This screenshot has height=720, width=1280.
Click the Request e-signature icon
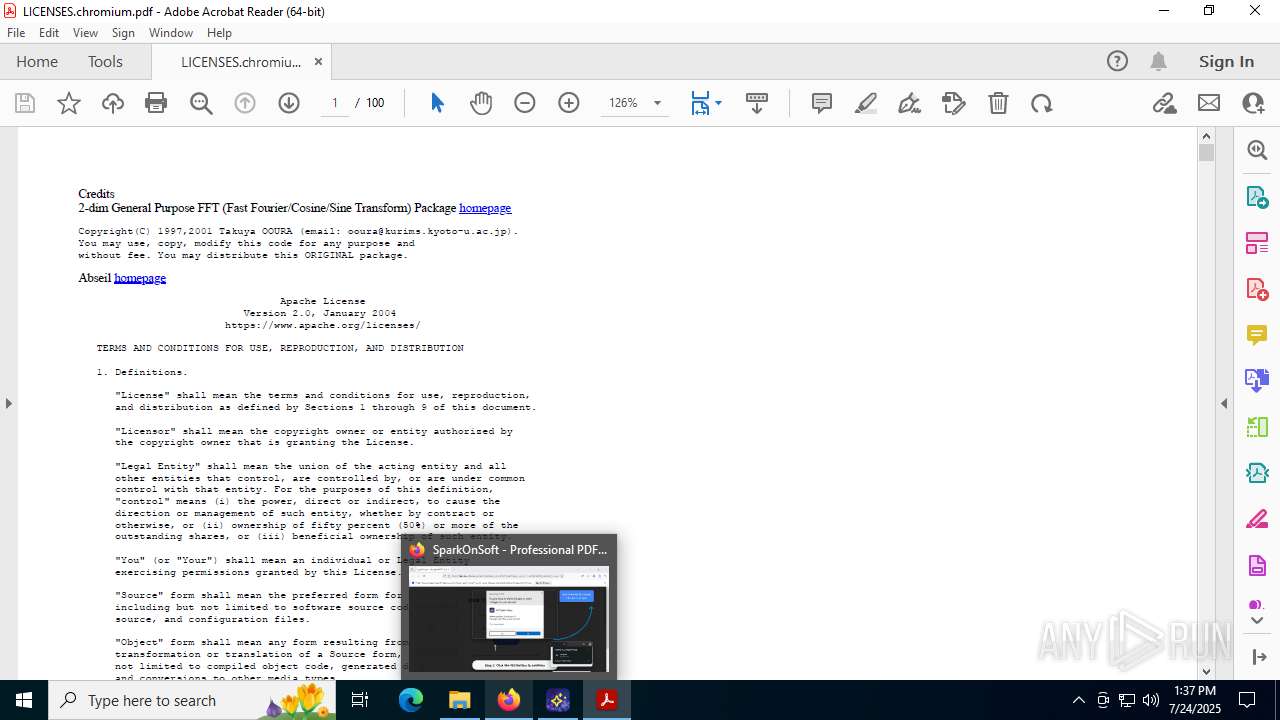(x=954, y=103)
